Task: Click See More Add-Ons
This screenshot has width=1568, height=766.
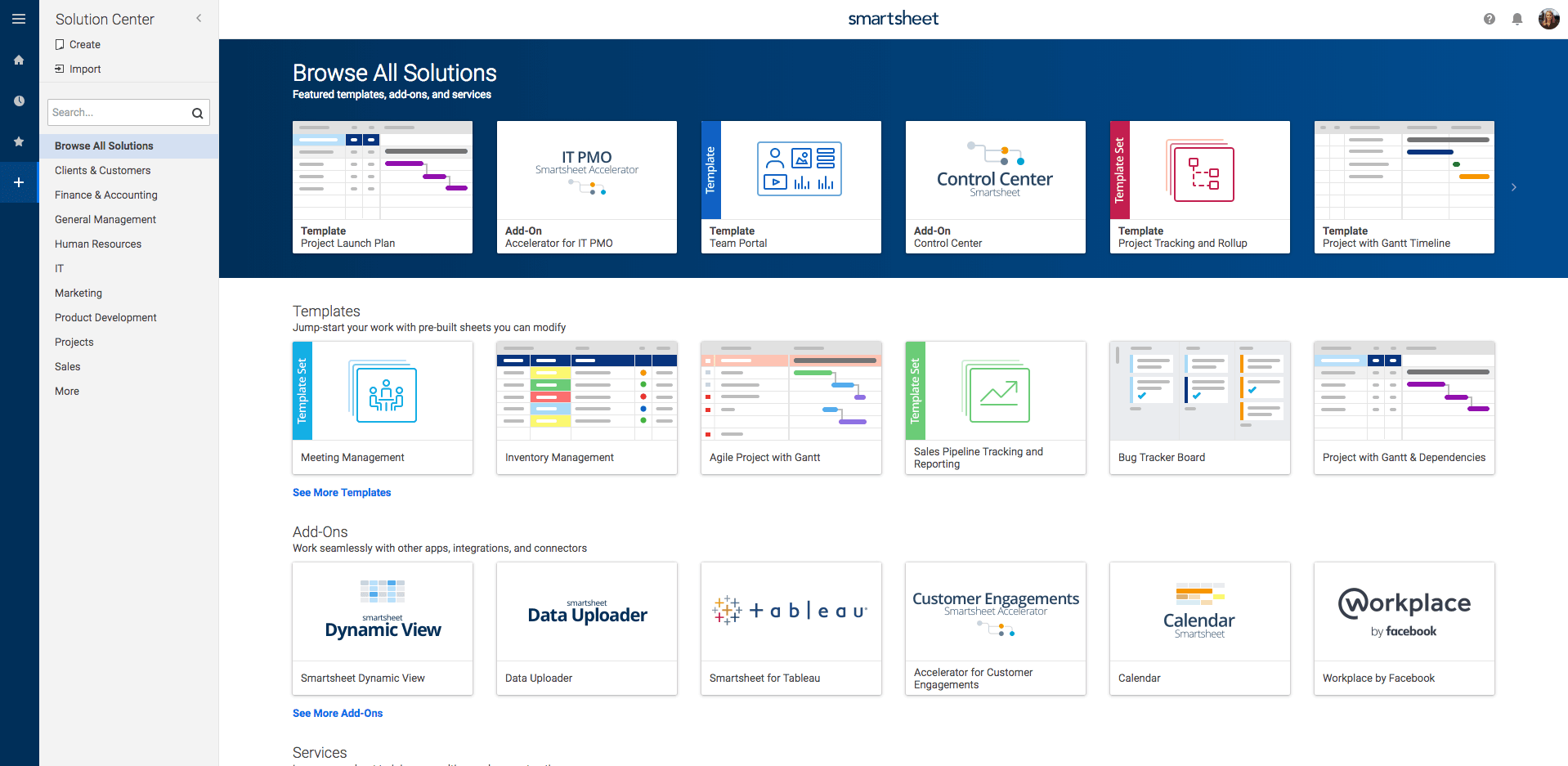Action: [338, 713]
